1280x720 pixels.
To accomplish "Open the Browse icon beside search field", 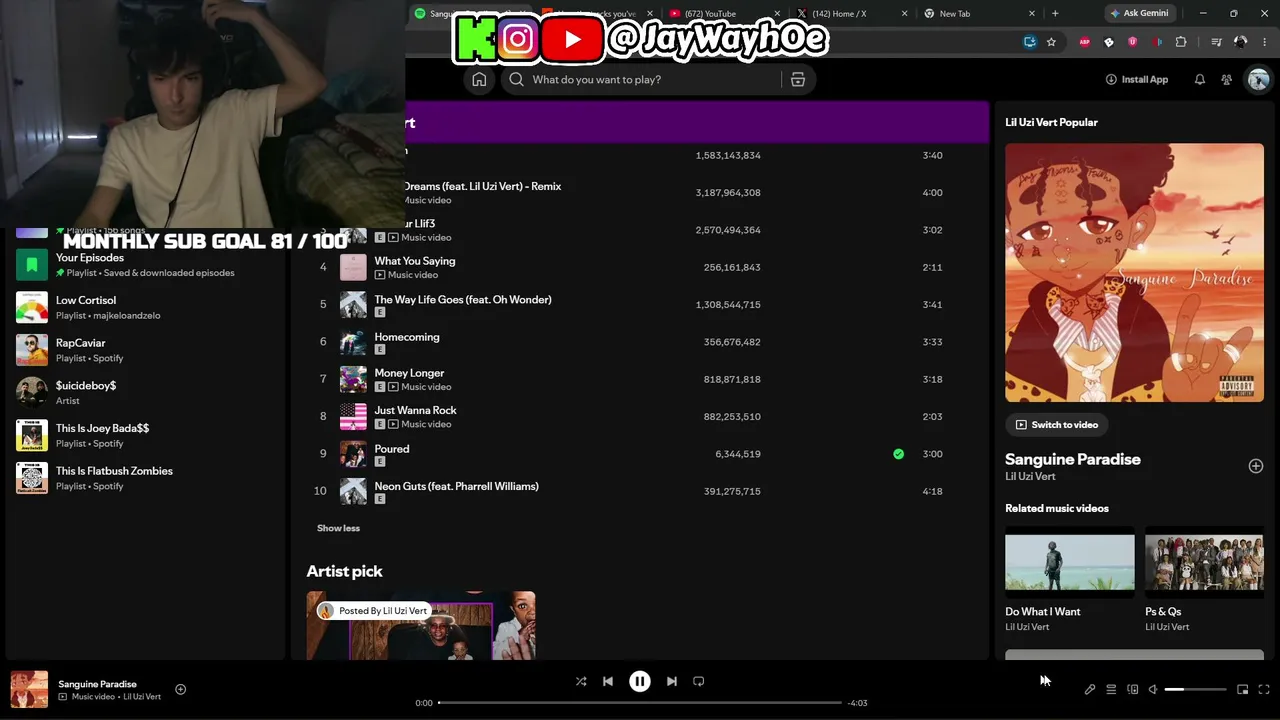I will [x=798, y=80].
